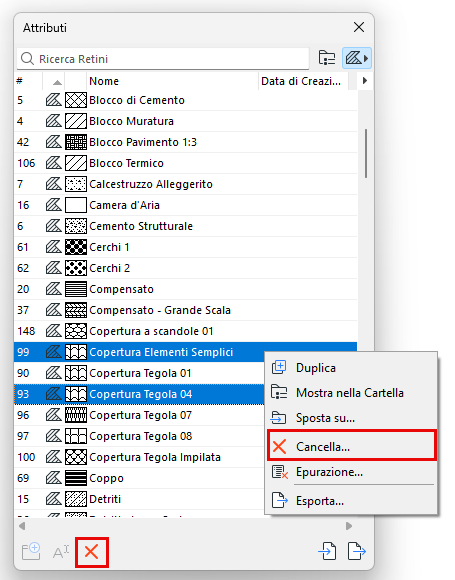Click the import attributes icon
Viewport: 455px width, 580px height.
tap(327, 551)
